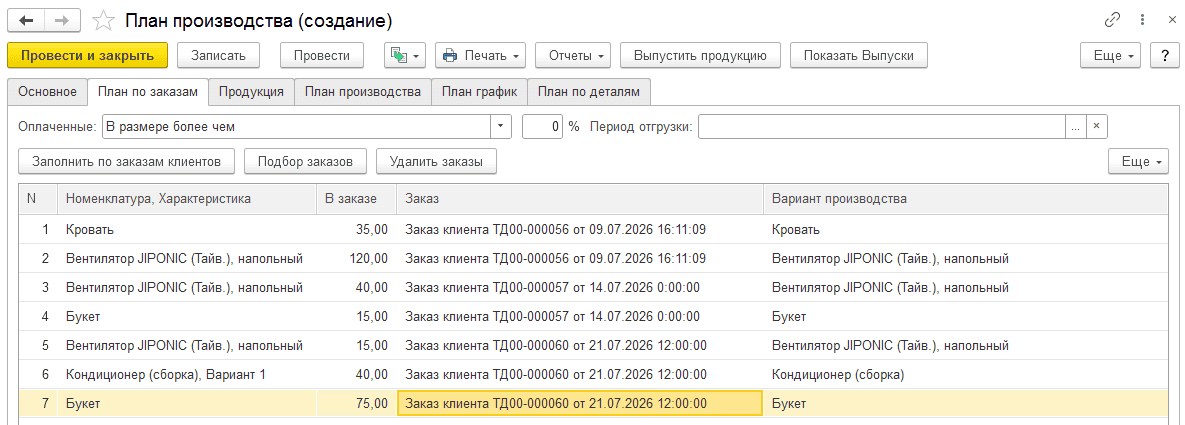Select Кондиционер (сборка), Вариант 1 cell

coord(187,374)
